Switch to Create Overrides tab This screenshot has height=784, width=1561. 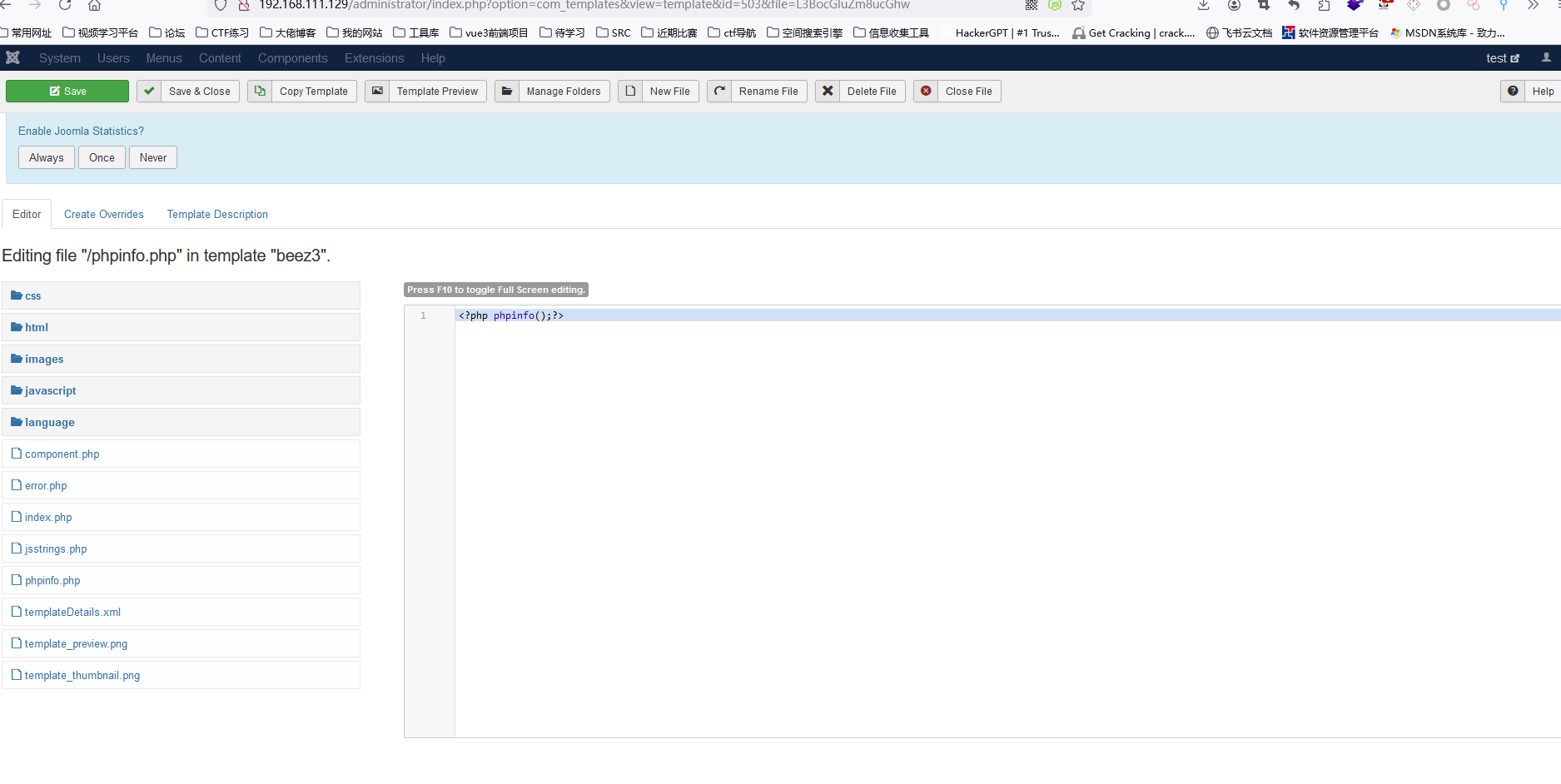click(x=104, y=215)
